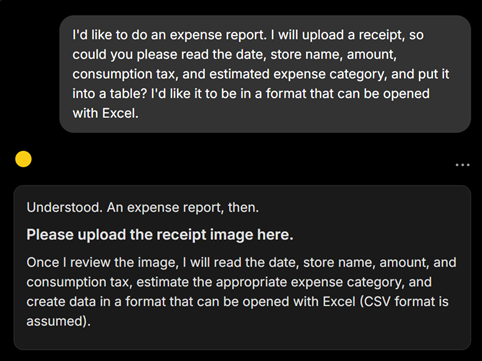
Task: Click 'could you please read the date' line
Action: click(x=168, y=55)
